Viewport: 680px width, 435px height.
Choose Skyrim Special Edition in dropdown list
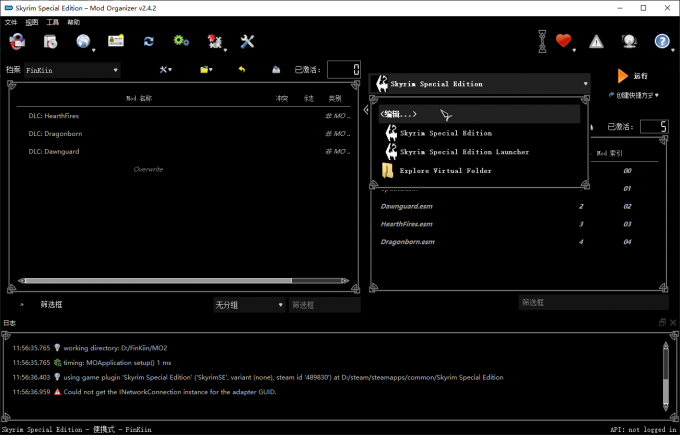[479, 133]
